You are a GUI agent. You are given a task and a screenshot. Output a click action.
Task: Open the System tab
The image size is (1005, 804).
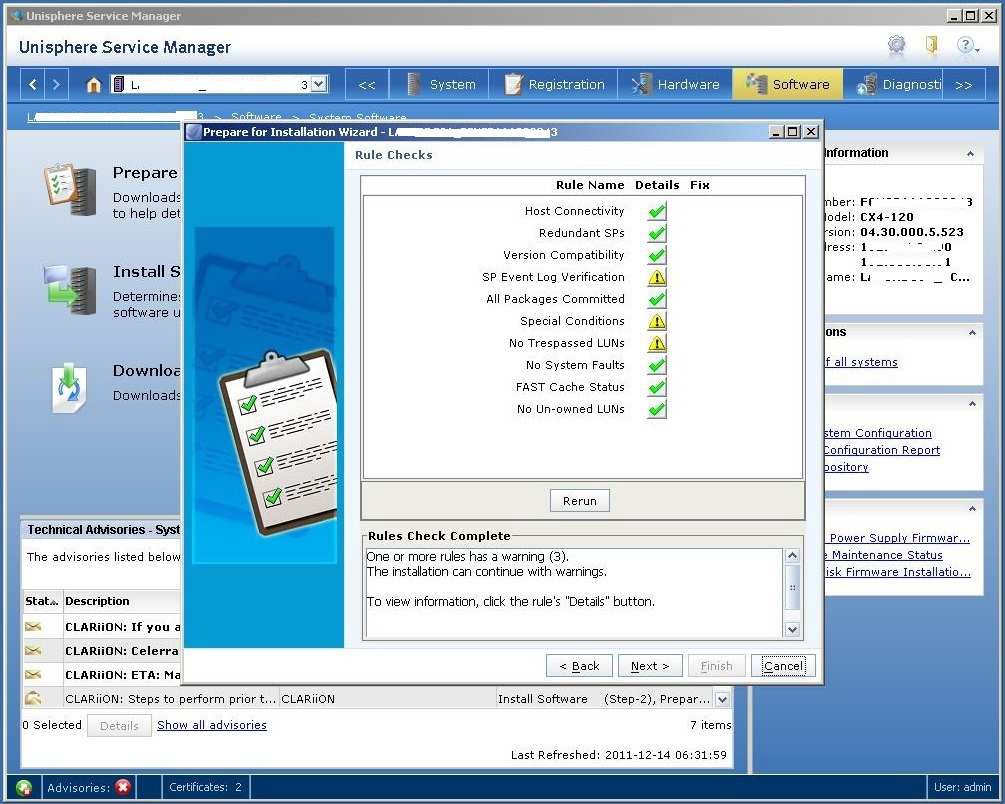point(441,85)
